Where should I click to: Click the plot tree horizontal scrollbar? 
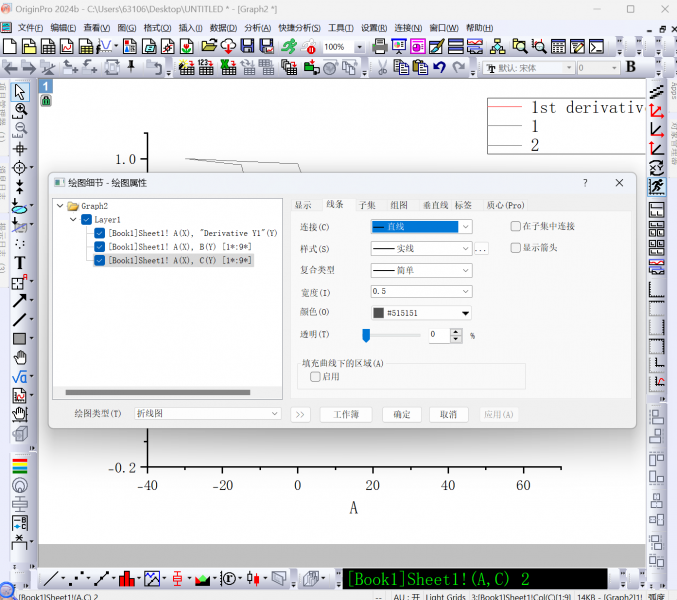[158, 392]
